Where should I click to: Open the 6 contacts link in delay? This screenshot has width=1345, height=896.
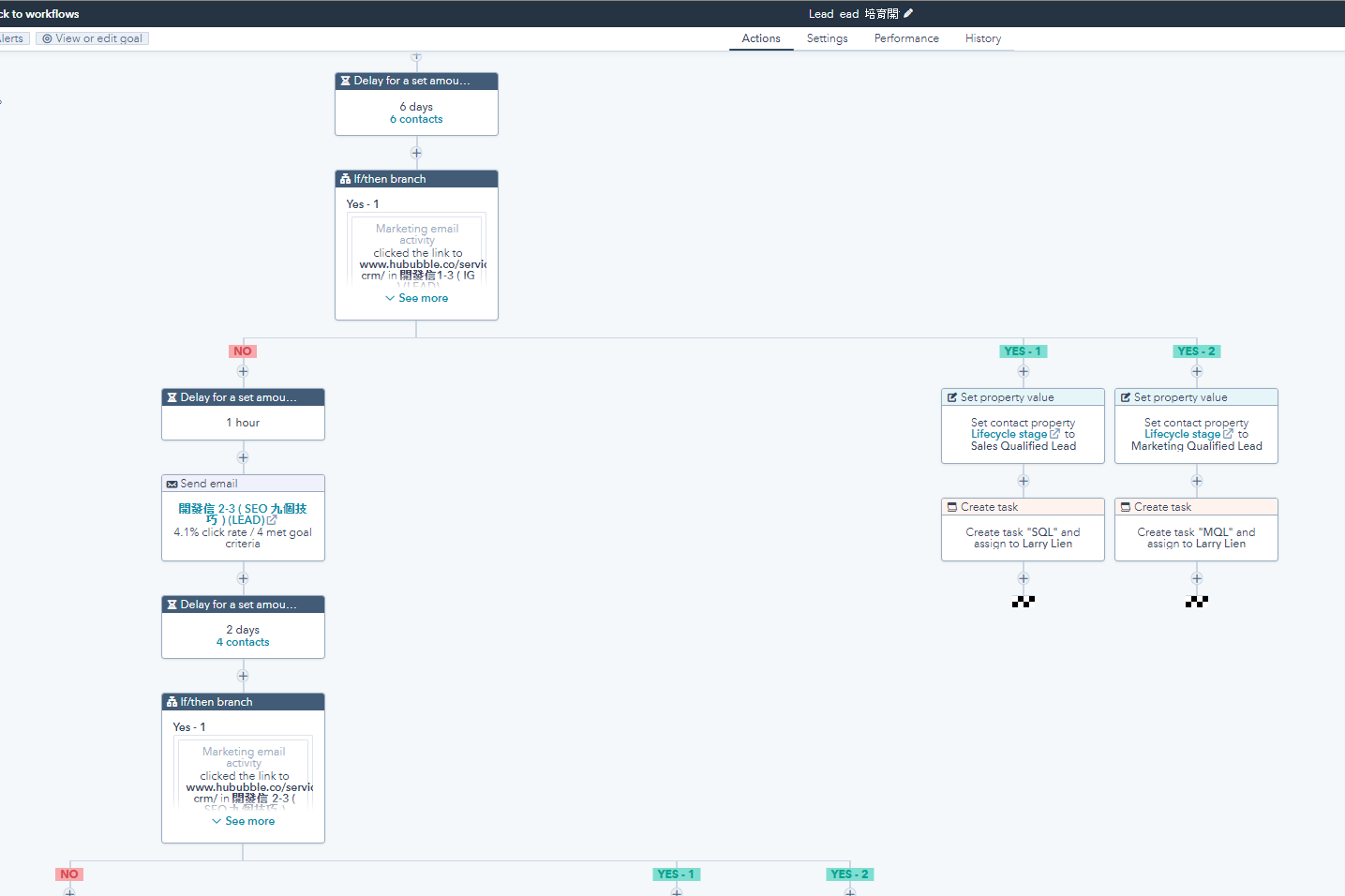coord(416,119)
